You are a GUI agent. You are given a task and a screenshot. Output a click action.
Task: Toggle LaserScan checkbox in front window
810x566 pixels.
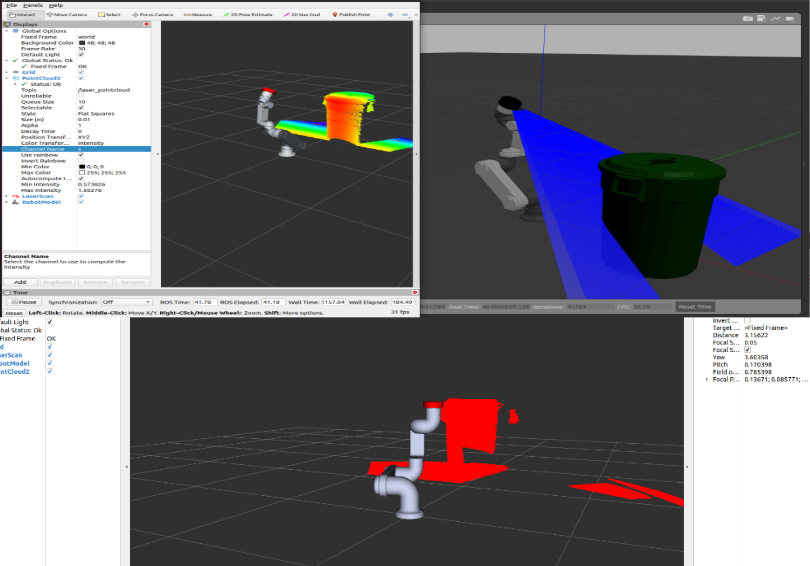[81, 196]
